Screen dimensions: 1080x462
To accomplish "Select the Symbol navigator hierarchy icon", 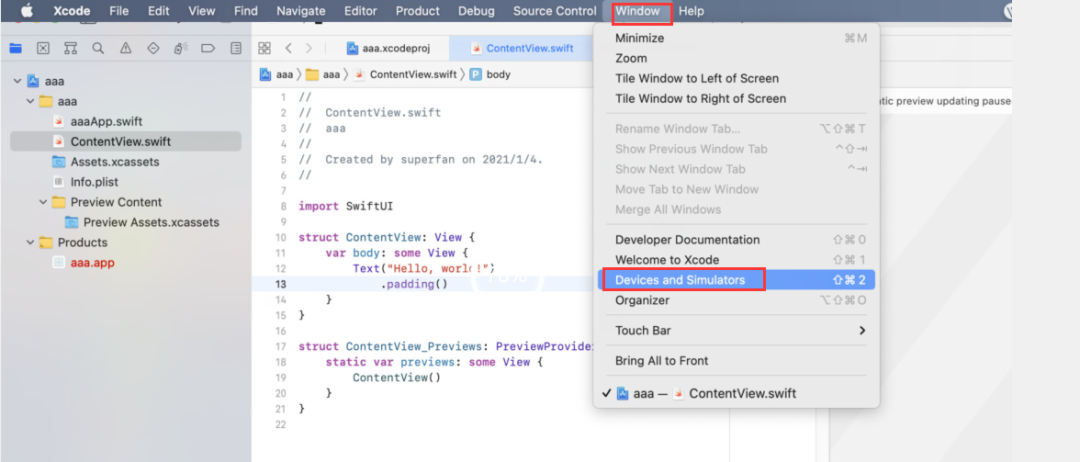I will click(70, 48).
